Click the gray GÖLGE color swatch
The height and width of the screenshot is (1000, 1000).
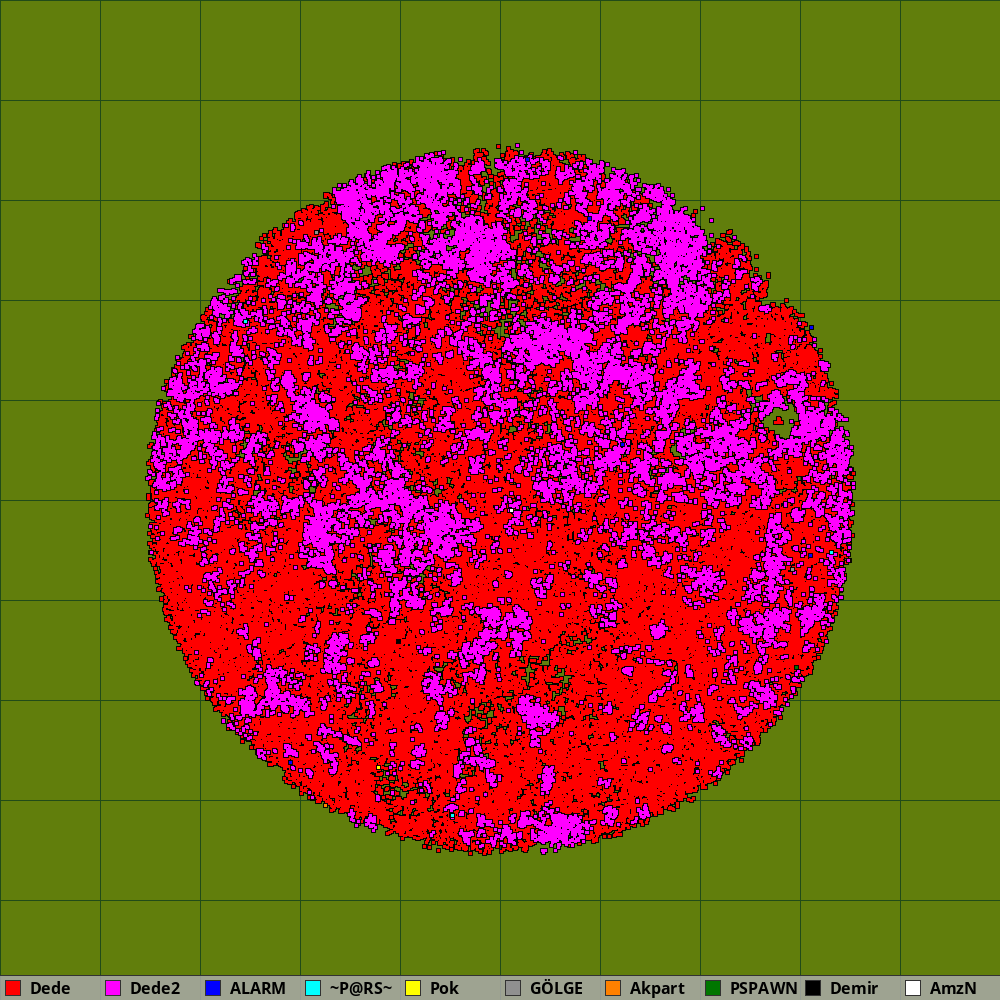coord(513,988)
